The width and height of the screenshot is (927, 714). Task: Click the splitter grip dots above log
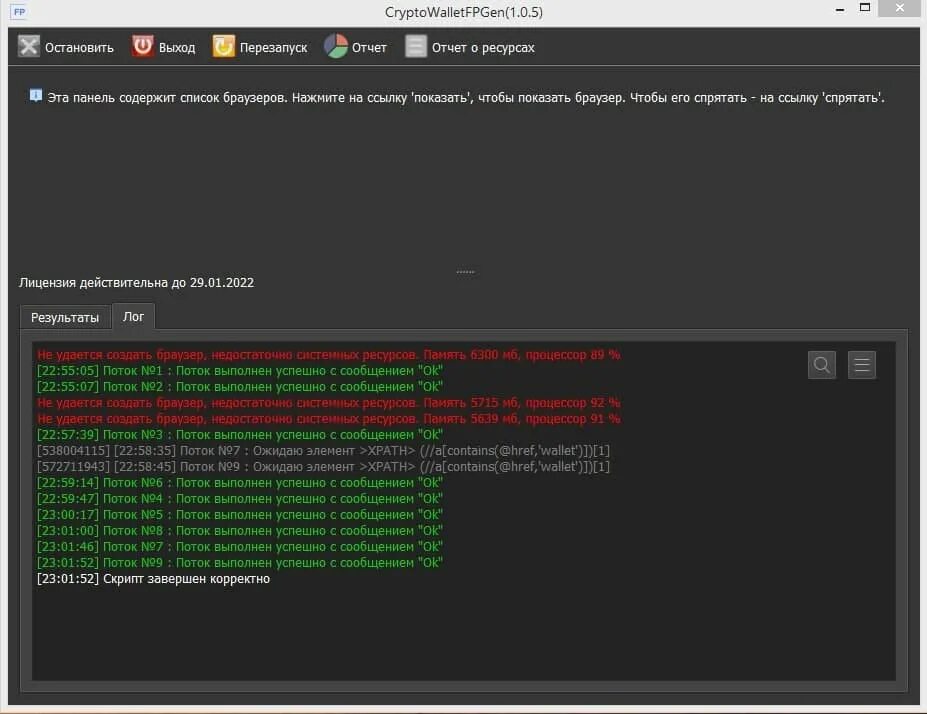tap(465, 272)
